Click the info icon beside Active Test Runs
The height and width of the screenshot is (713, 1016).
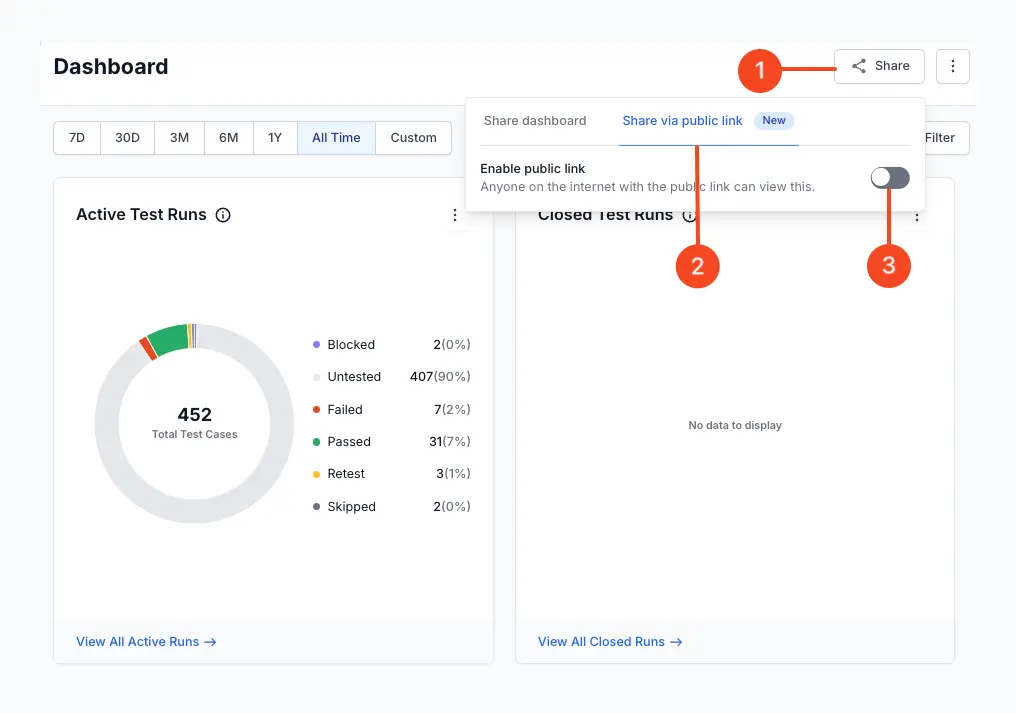[223, 215]
